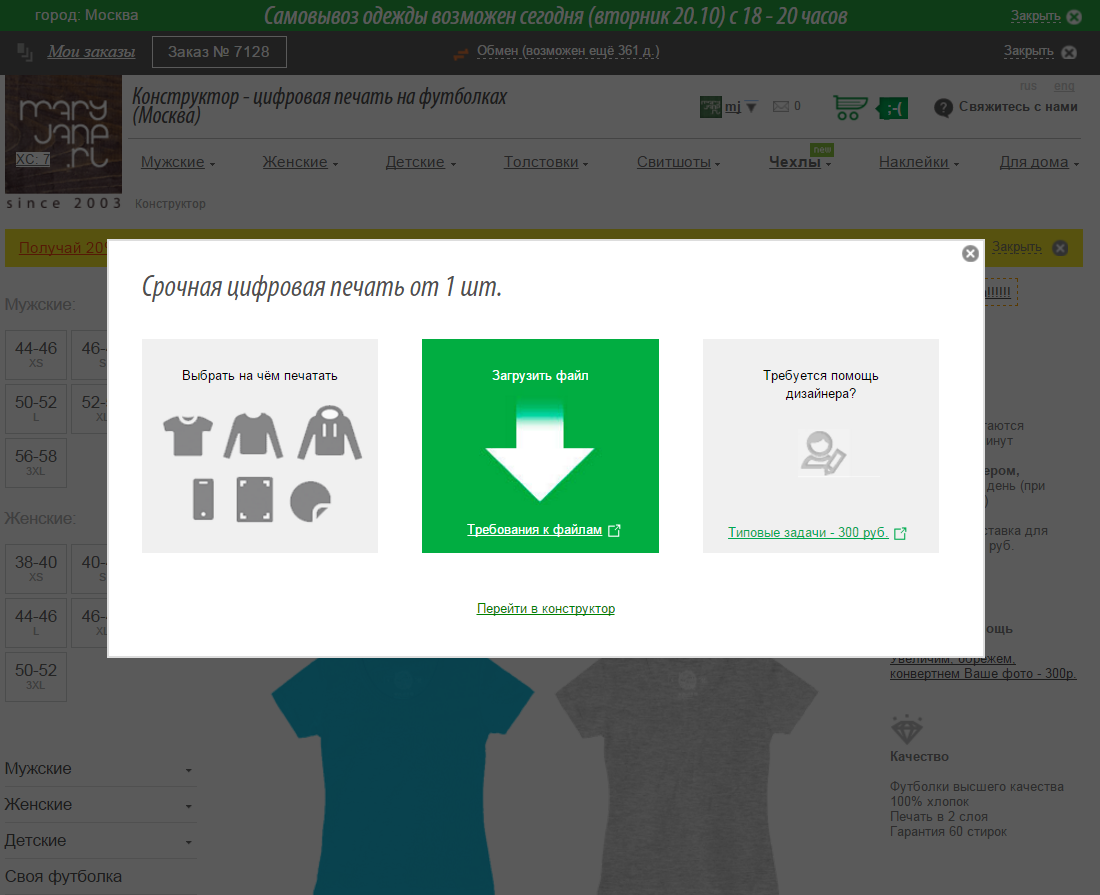Click the Перейти в конструктор link
Image resolution: width=1100 pixels, height=895 pixels.
click(x=546, y=609)
